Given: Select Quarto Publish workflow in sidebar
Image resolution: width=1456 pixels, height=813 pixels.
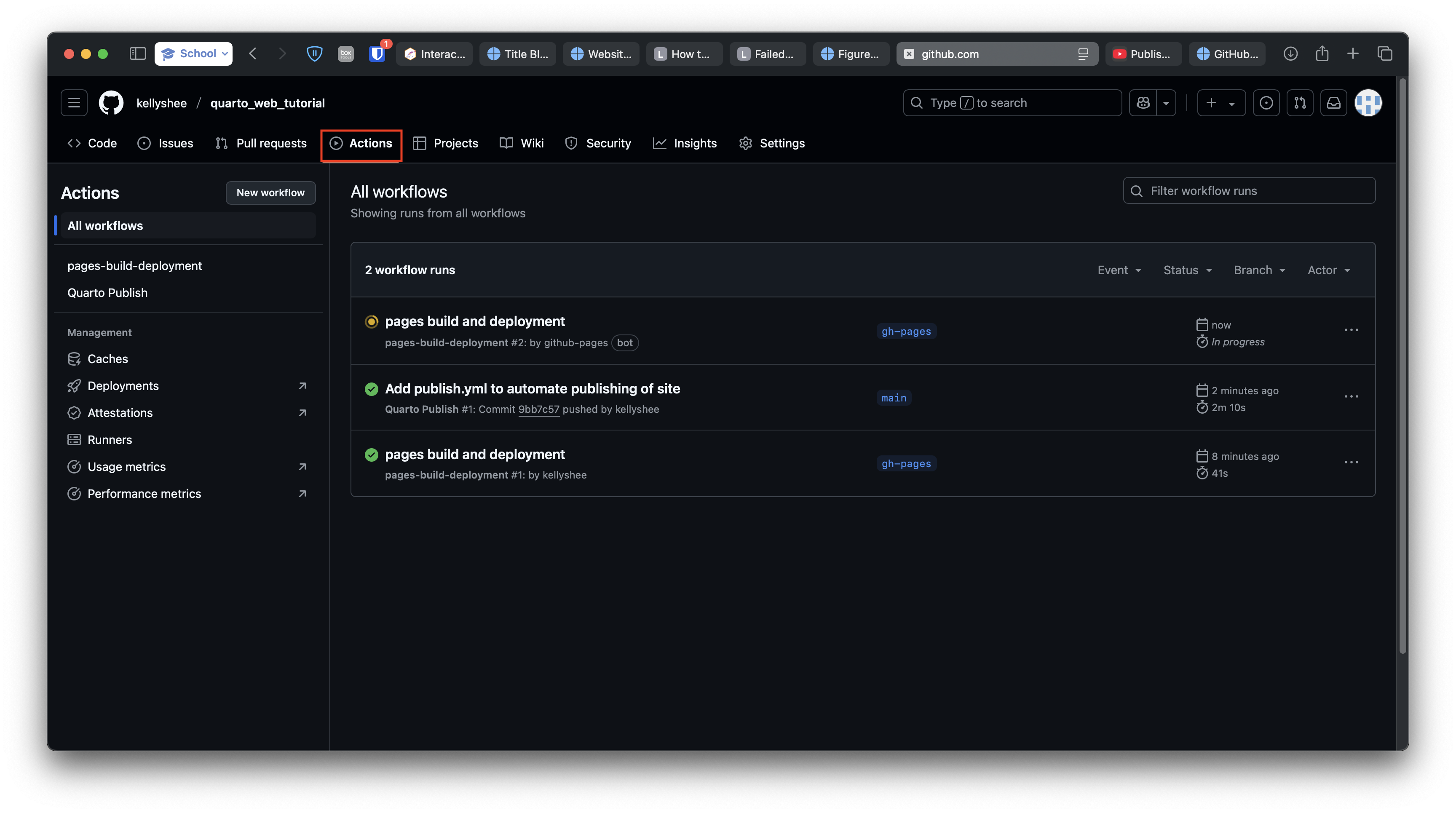Looking at the screenshot, I should tap(107, 293).
